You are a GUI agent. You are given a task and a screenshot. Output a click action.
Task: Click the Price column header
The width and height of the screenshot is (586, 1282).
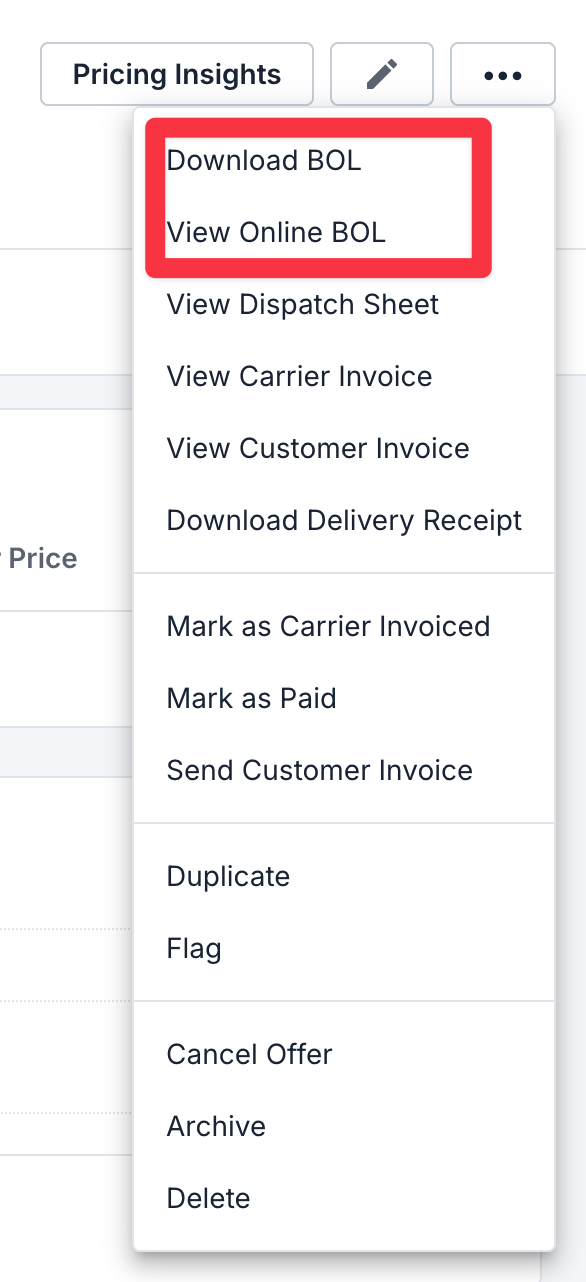[40, 558]
